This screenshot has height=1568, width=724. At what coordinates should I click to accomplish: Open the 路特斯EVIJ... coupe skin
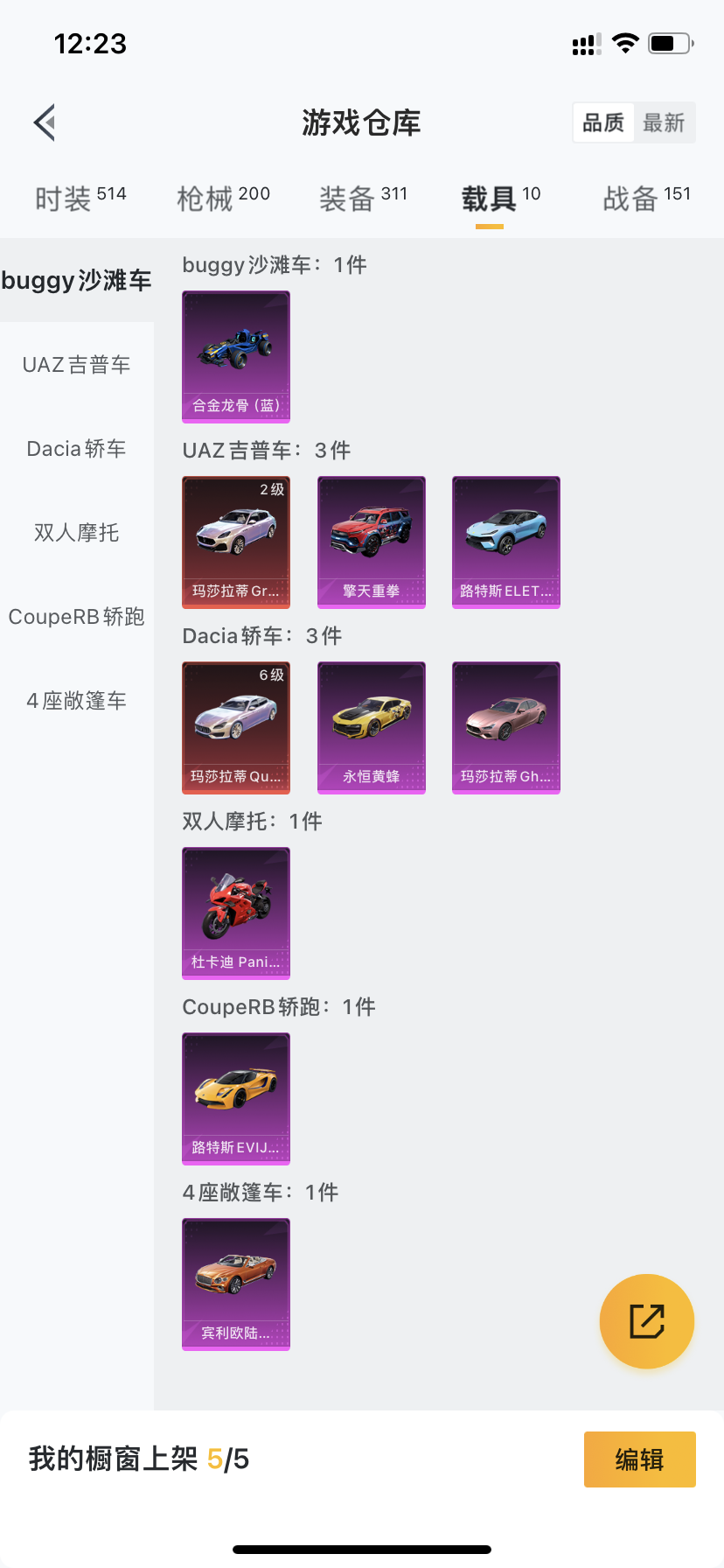pos(236,1099)
